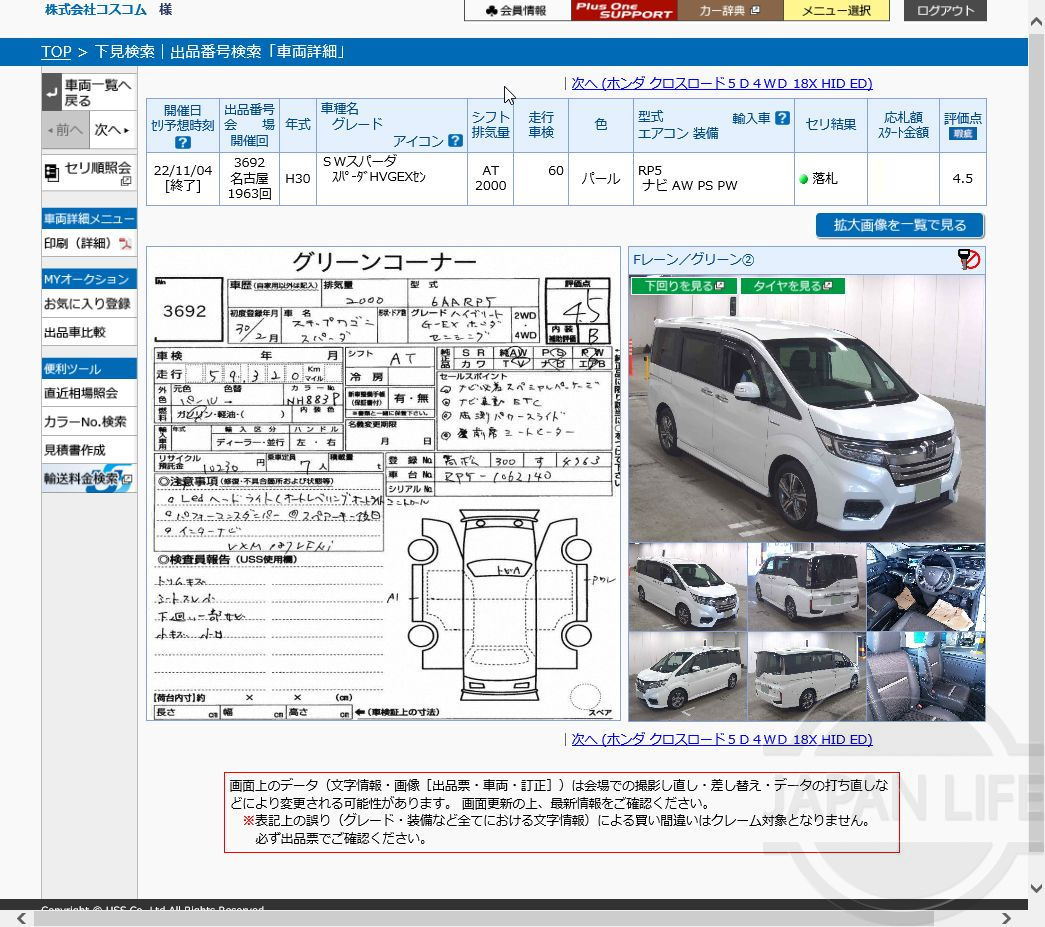Follow the 次へ link to ホンダ クロスロード
1045x927 pixels.
click(x=721, y=83)
